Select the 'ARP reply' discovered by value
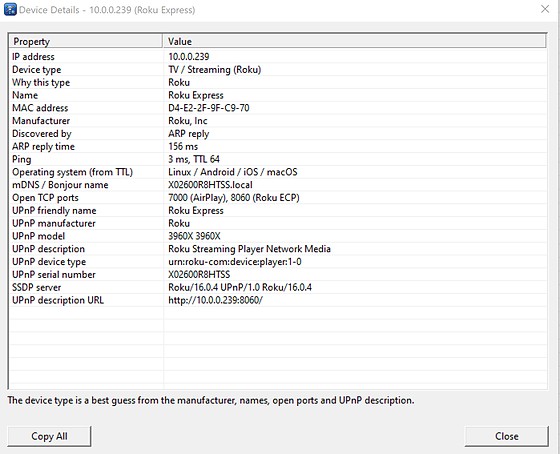The image size is (560, 454). click(x=189, y=134)
